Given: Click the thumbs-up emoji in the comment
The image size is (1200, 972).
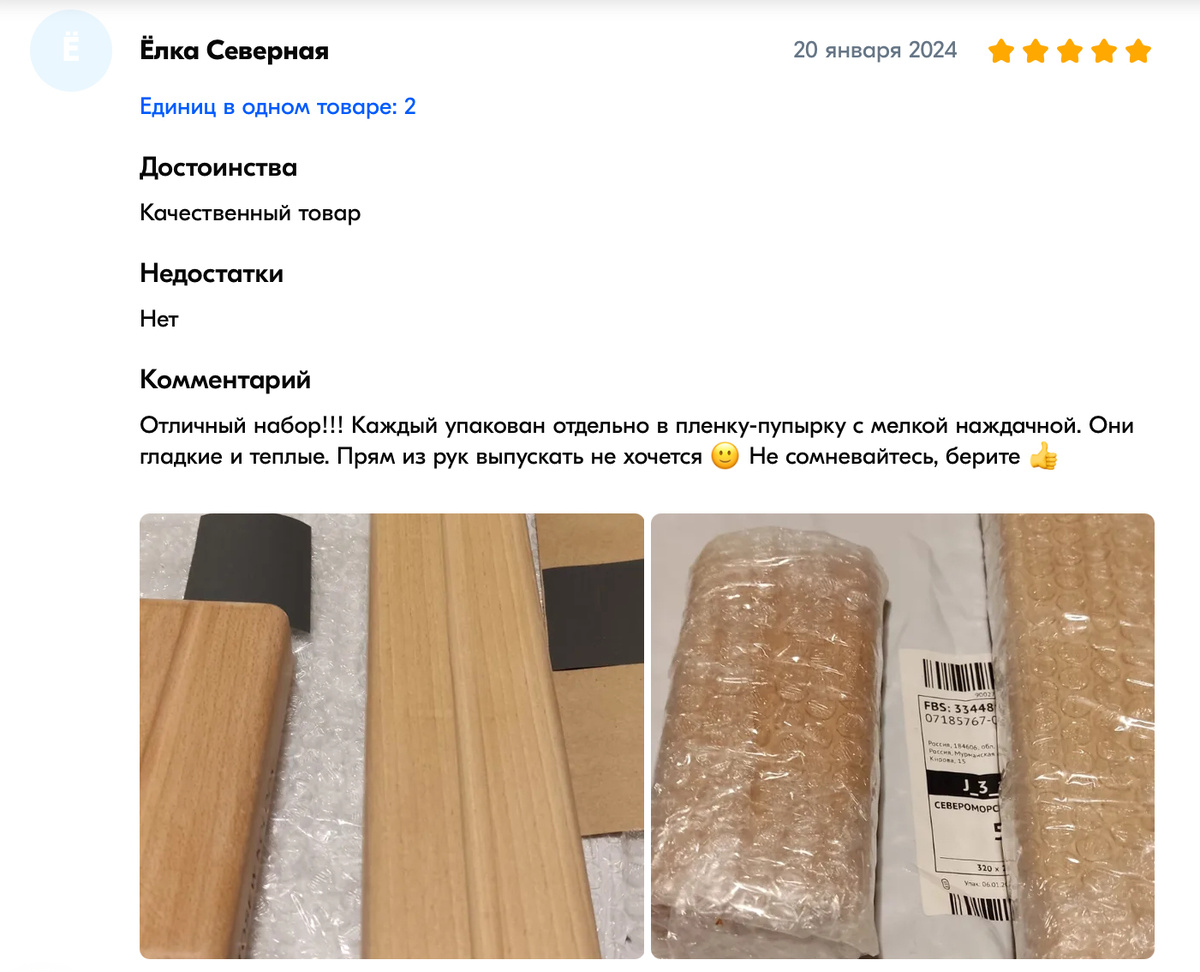Looking at the screenshot, I should click(1043, 458).
